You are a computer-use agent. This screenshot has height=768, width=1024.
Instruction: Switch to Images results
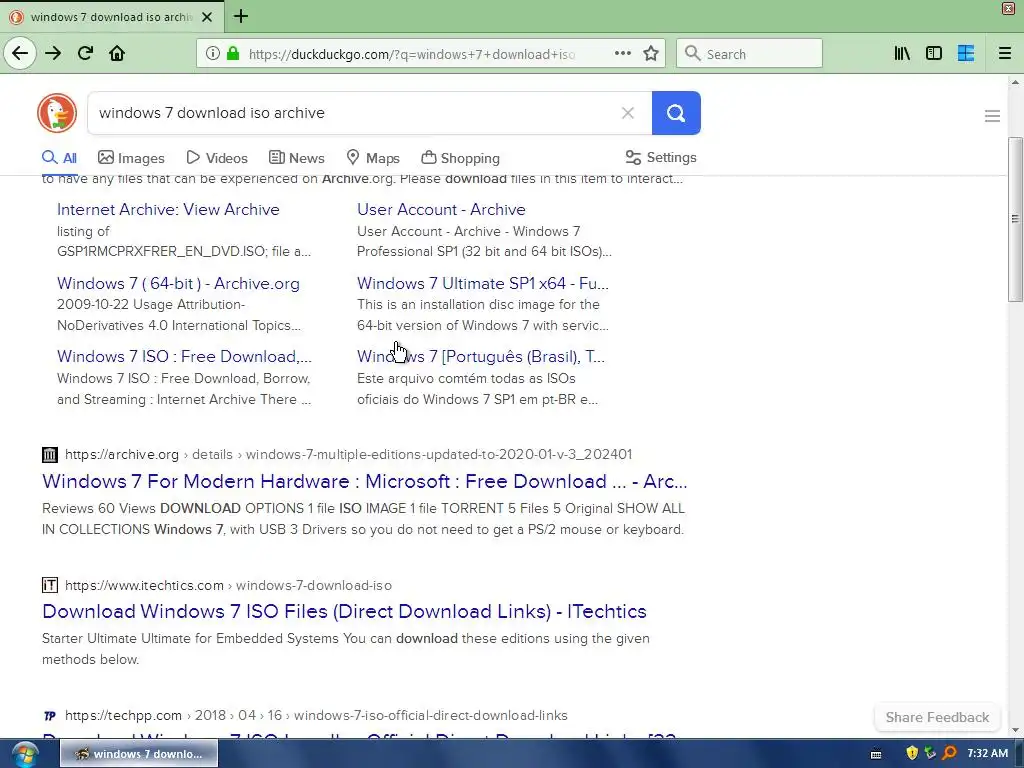(x=131, y=158)
